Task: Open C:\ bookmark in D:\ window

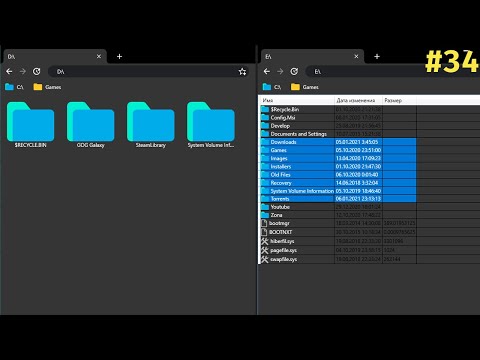Action: [x=14, y=87]
